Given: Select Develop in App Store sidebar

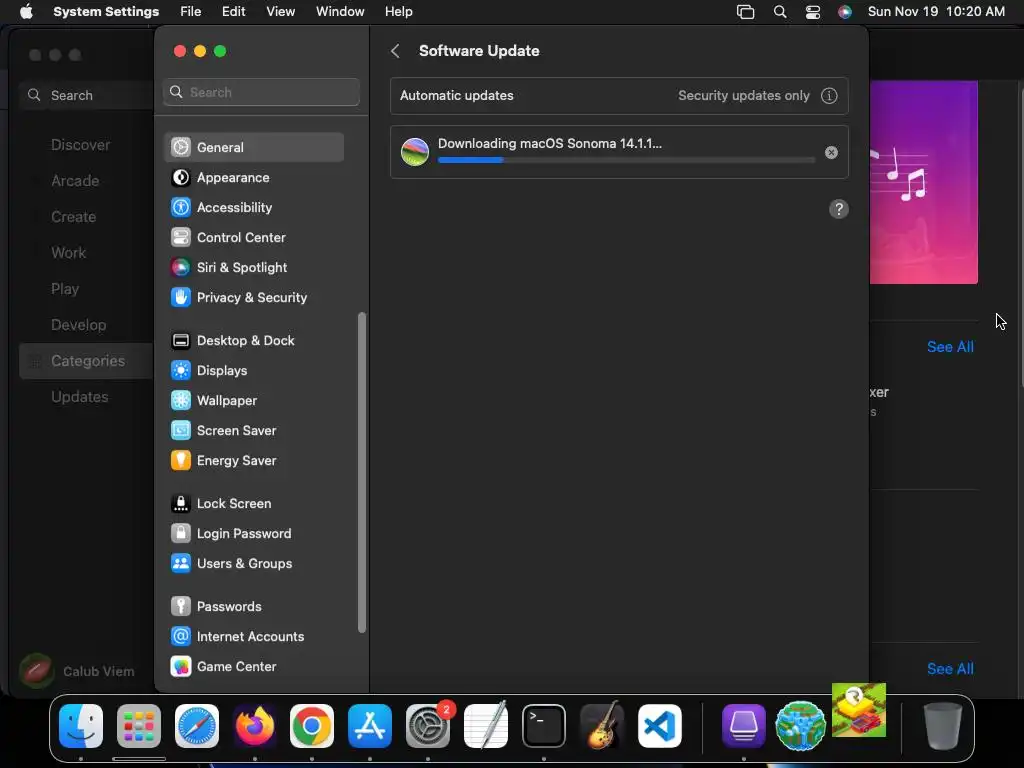Looking at the screenshot, I should coord(78,325).
